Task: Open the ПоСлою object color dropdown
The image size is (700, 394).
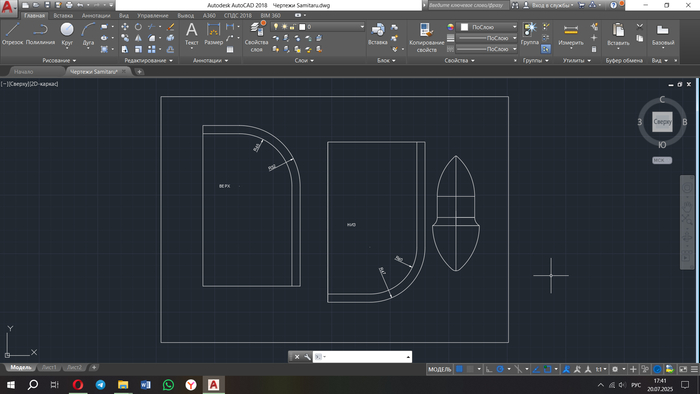Action: coord(488,27)
